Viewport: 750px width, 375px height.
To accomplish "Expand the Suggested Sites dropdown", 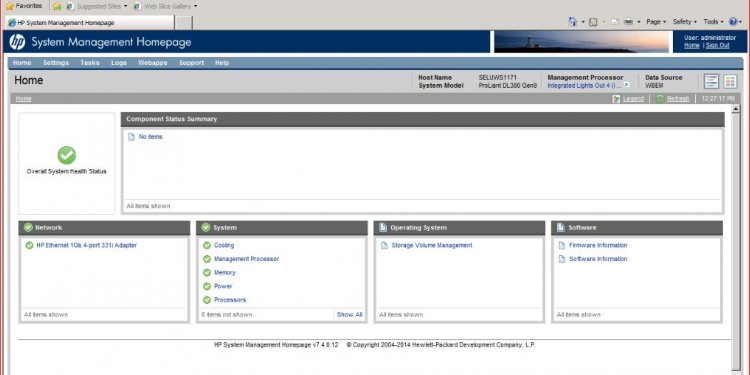I will pyautogui.click(x=125, y=6).
